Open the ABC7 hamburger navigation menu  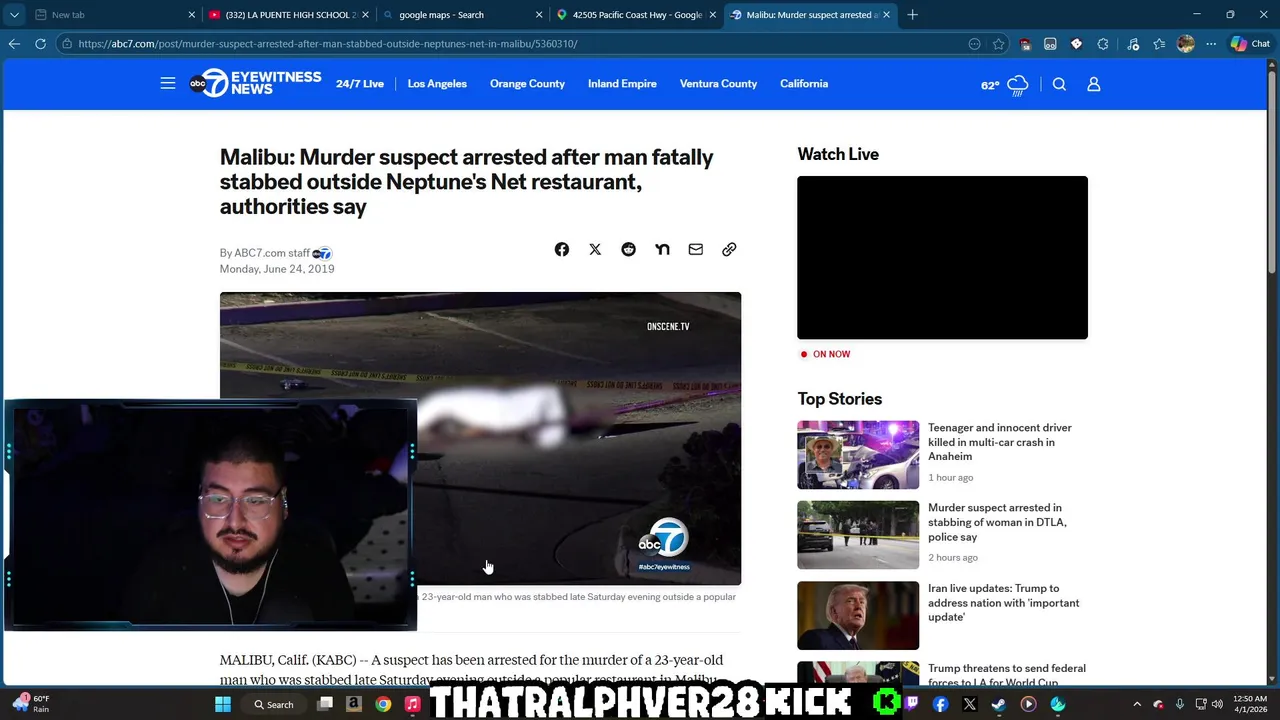click(x=168, y=84)
